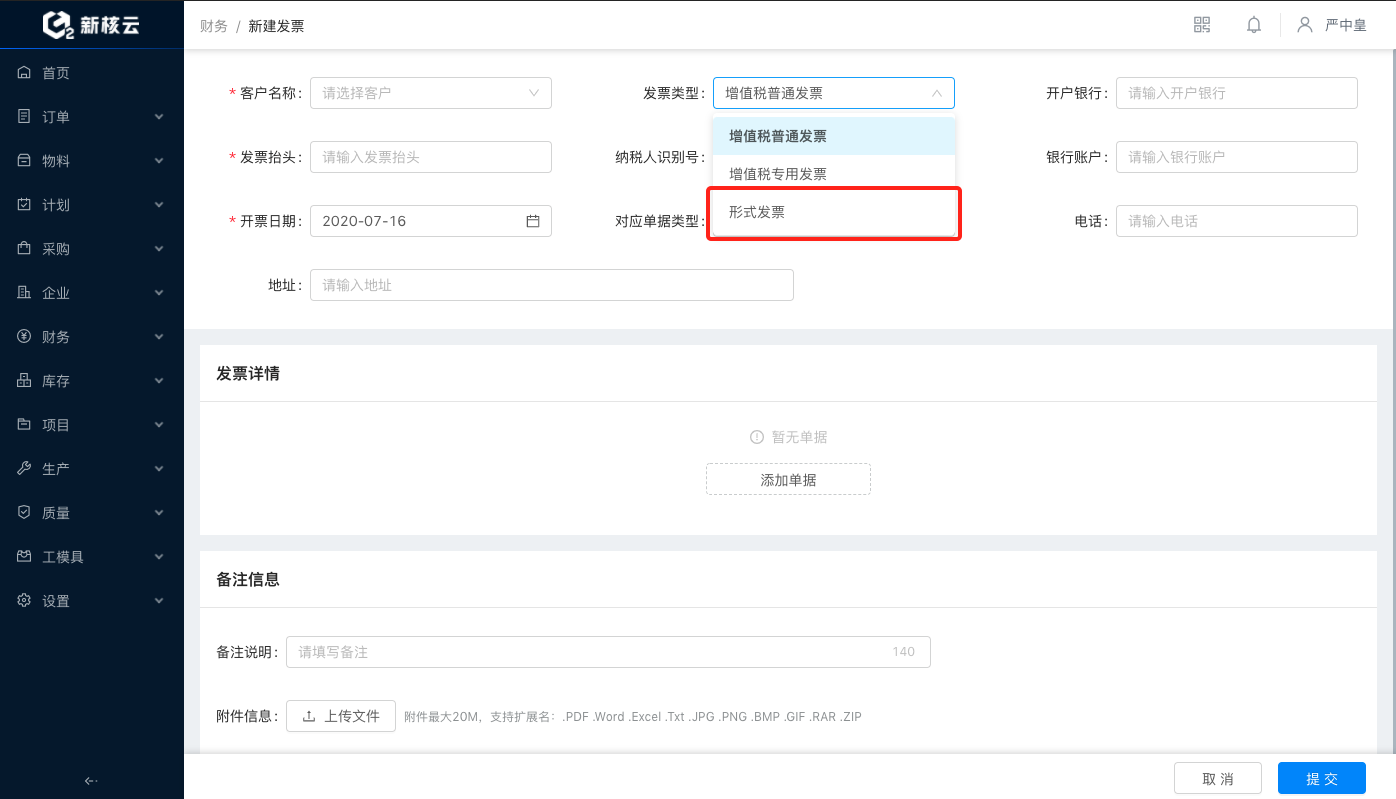The height and width of the screenshot is (799, 1396).
Task: Click the 备注信息 section heading
Action: pyautogui.click(x=248, y=579)
